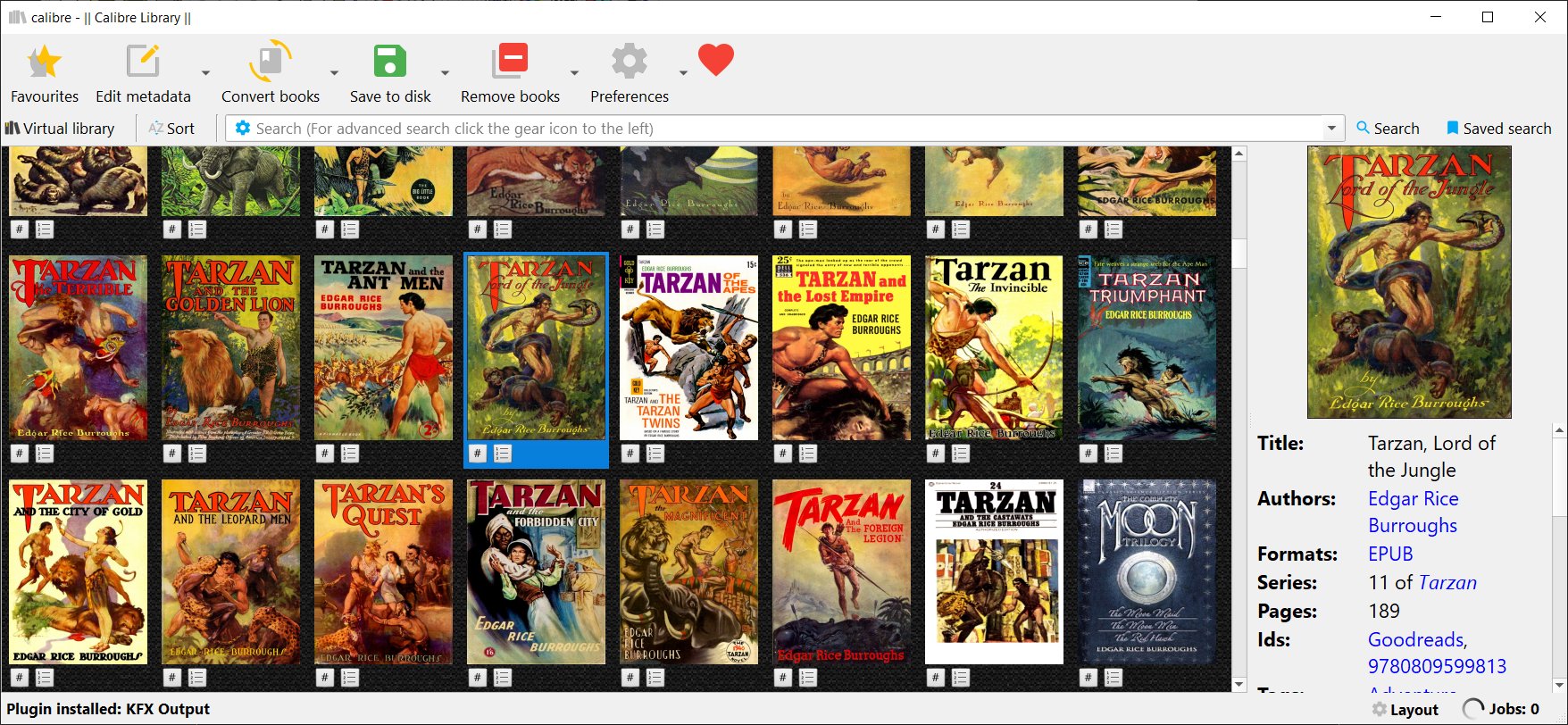Click list icon under Tarzan and the Forbidden City
The image size is (1568, 725).
pyautogui.click(x=502, y=678)
